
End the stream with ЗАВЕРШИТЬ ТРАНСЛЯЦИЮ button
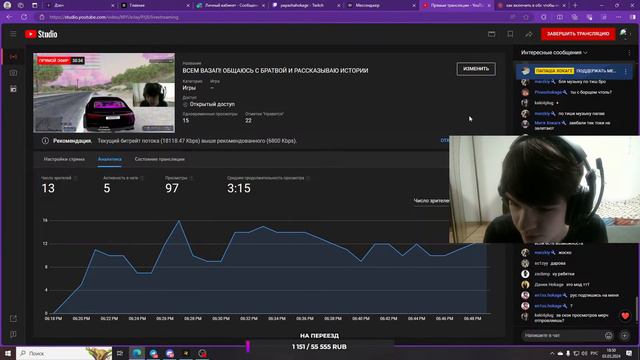[x=578, y=34]
